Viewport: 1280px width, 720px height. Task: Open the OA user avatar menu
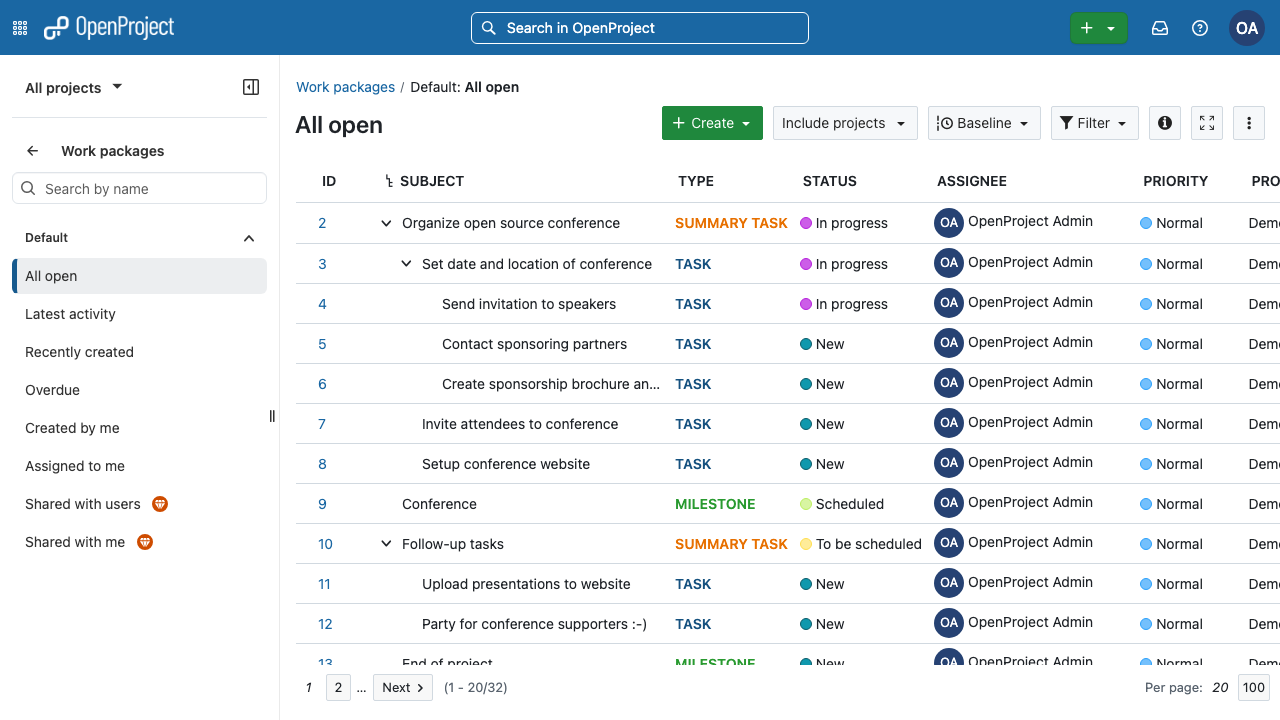(x=1247, y=28)
